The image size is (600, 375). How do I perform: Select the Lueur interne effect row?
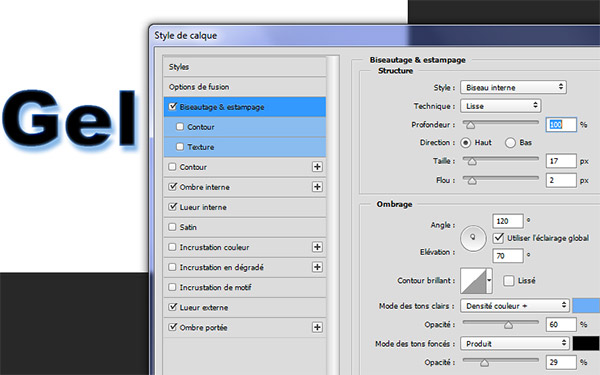pos(245,207)
